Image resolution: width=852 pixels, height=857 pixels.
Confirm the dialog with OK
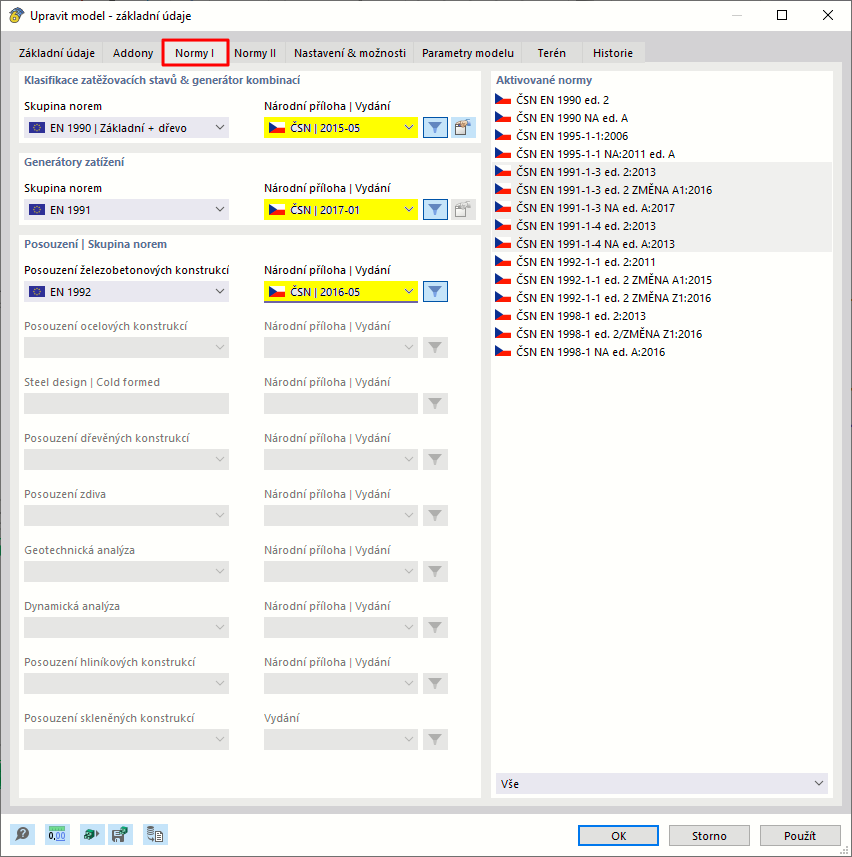click(619, 836)
